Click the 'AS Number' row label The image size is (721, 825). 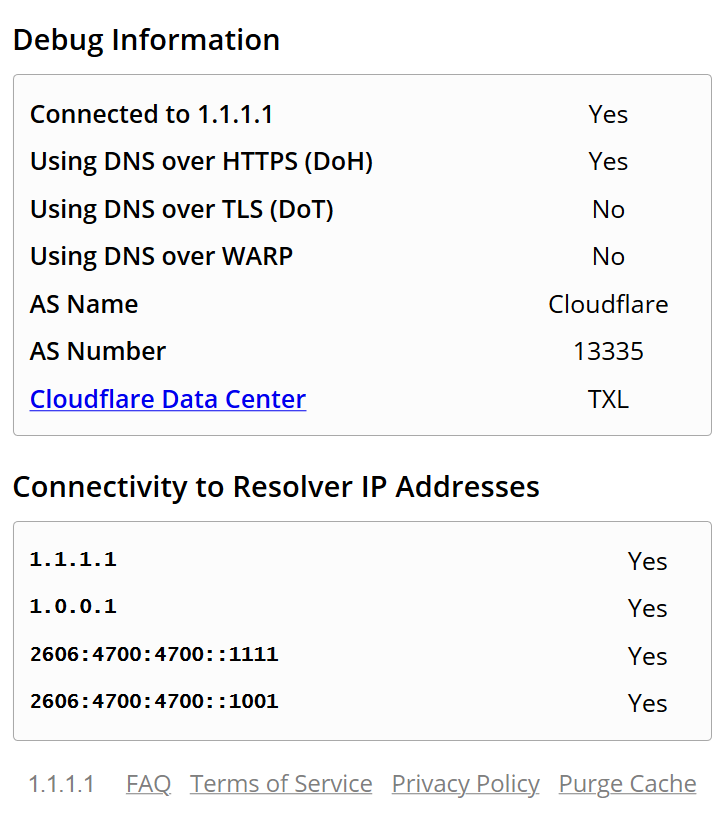pyautogui.click(x=98, y=352)
